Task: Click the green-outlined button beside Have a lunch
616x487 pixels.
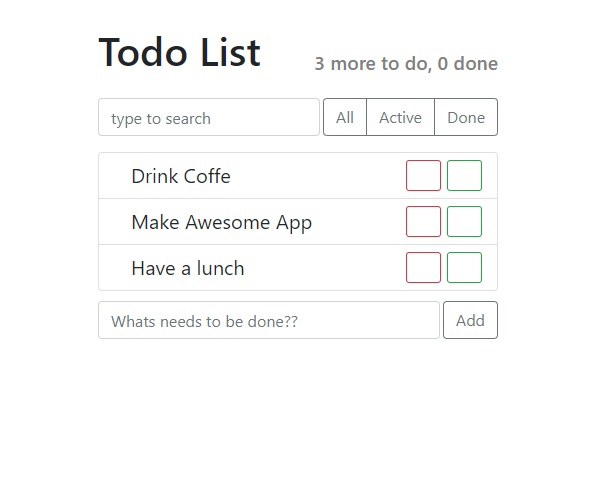Action: pyautogui.click(x=464, y=267)
